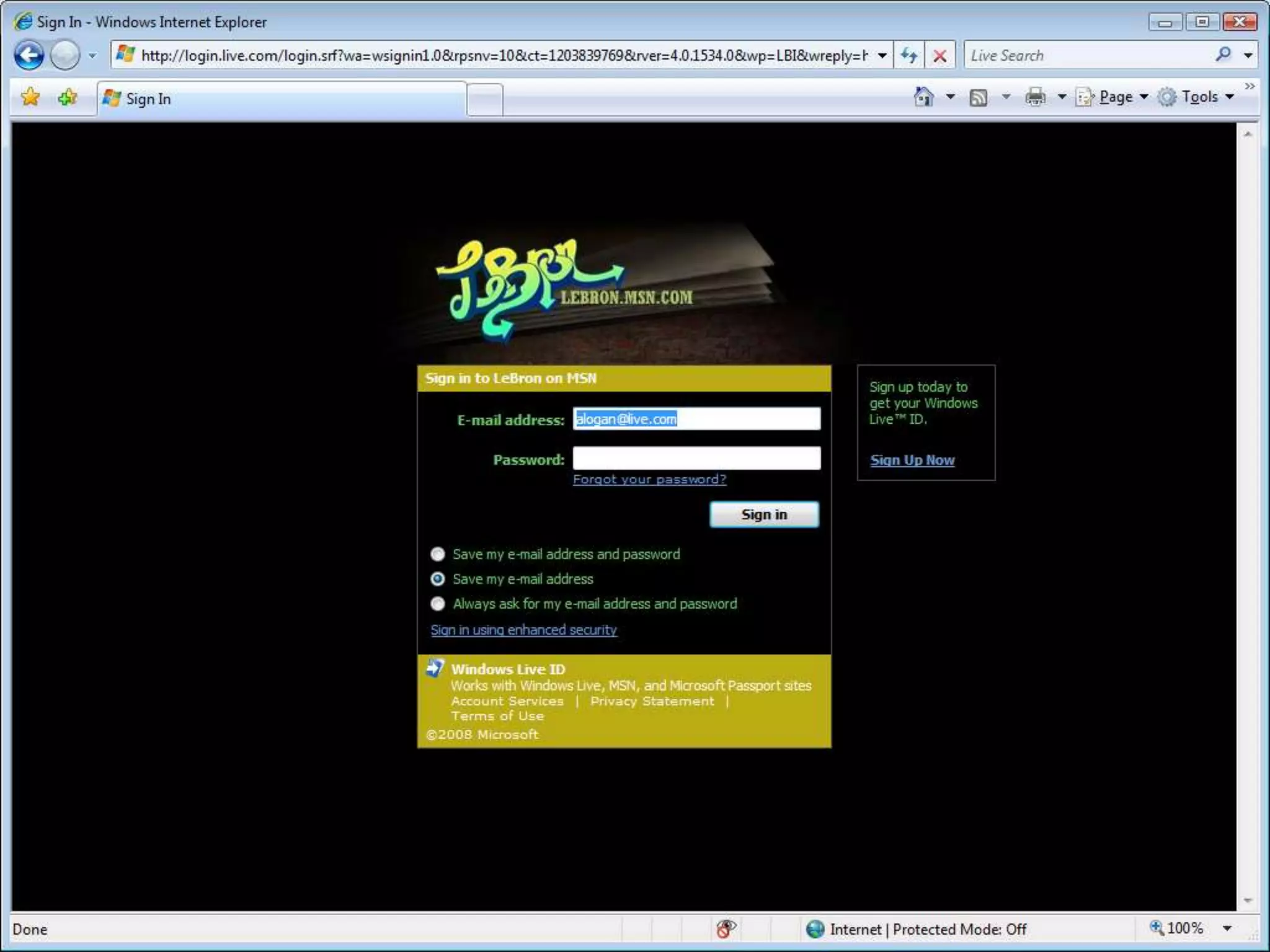
Task: Click the browser Back arrow button
Action: (29, 56)
